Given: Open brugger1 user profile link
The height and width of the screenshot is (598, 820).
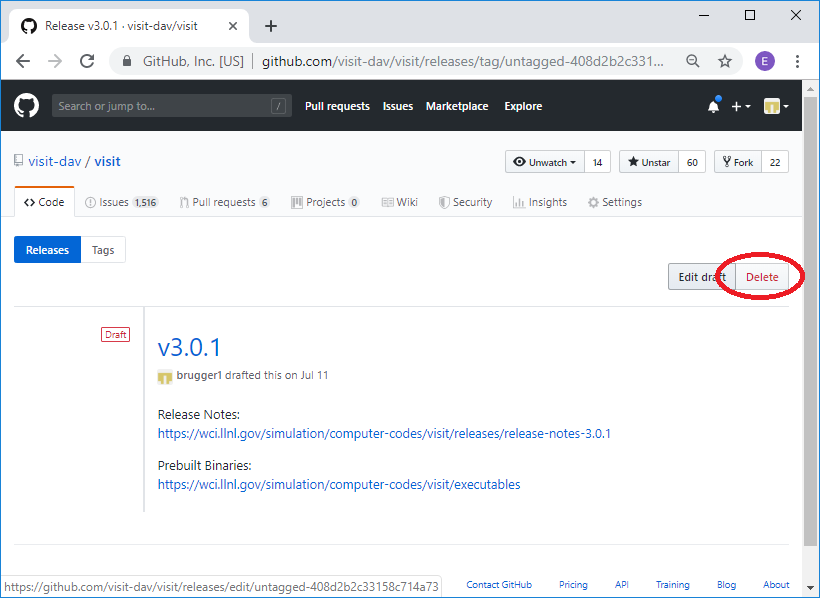Looking at the screenshot, I should (x=199, y=375).
